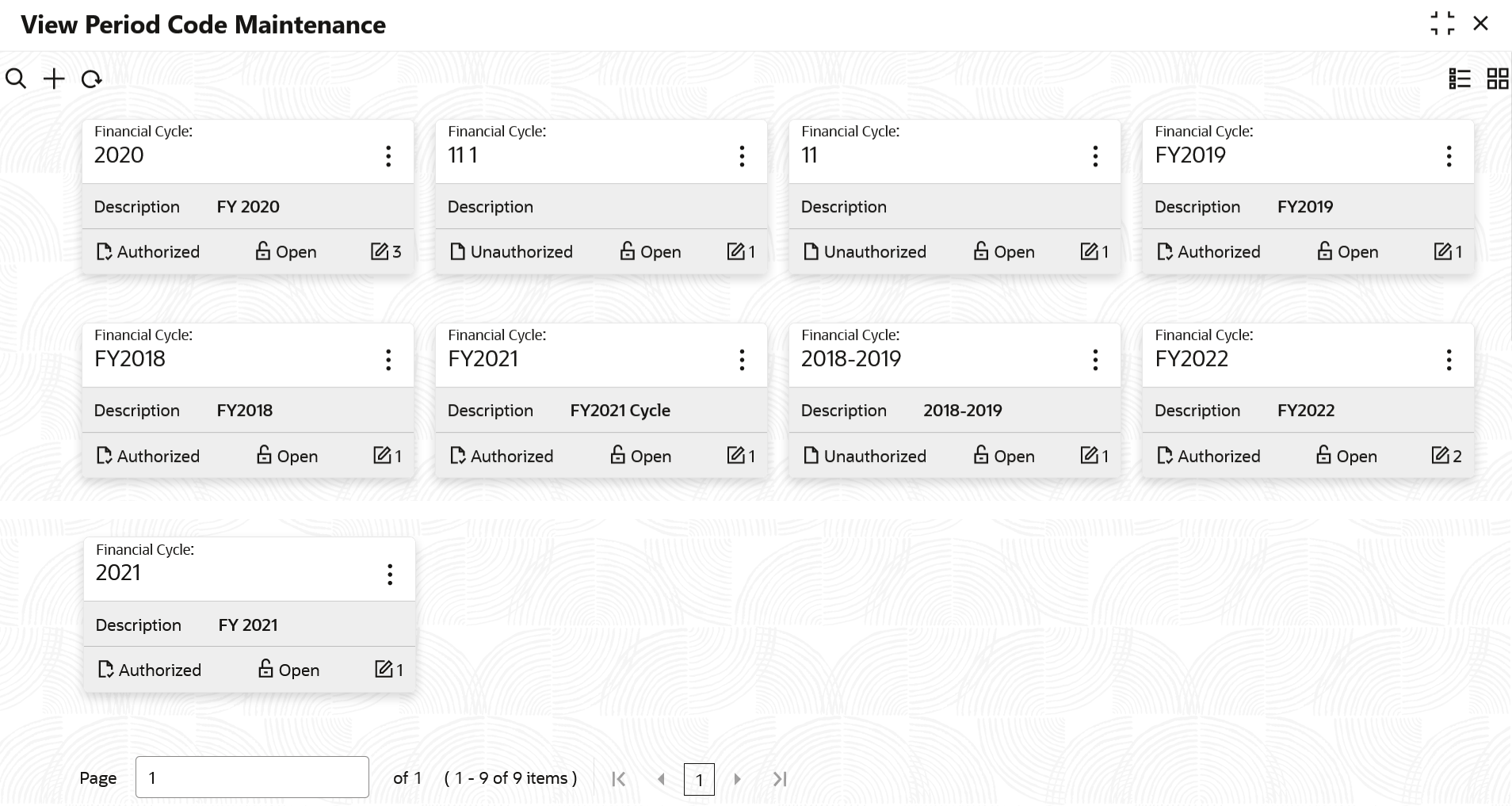Go to next page arrow

(x=738, y=779)
